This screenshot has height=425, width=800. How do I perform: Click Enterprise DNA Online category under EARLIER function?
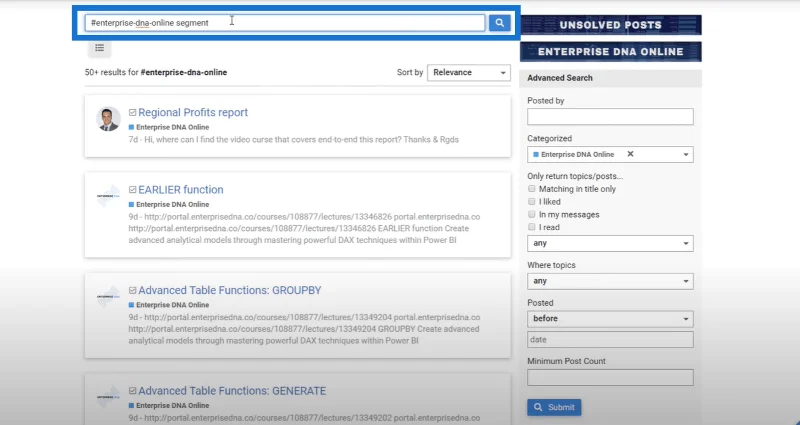click(169, 204)
